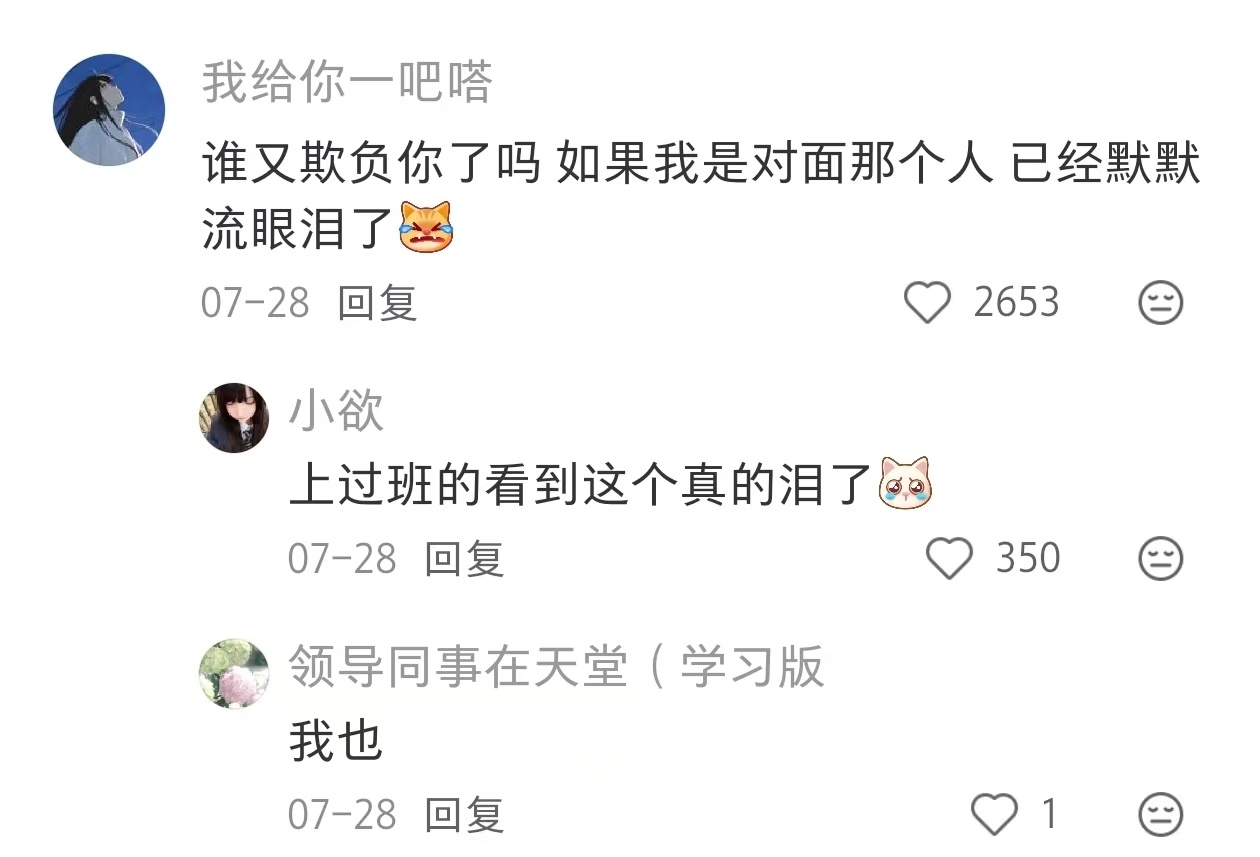Tap the crying orange cat emoji

(425, 228)
